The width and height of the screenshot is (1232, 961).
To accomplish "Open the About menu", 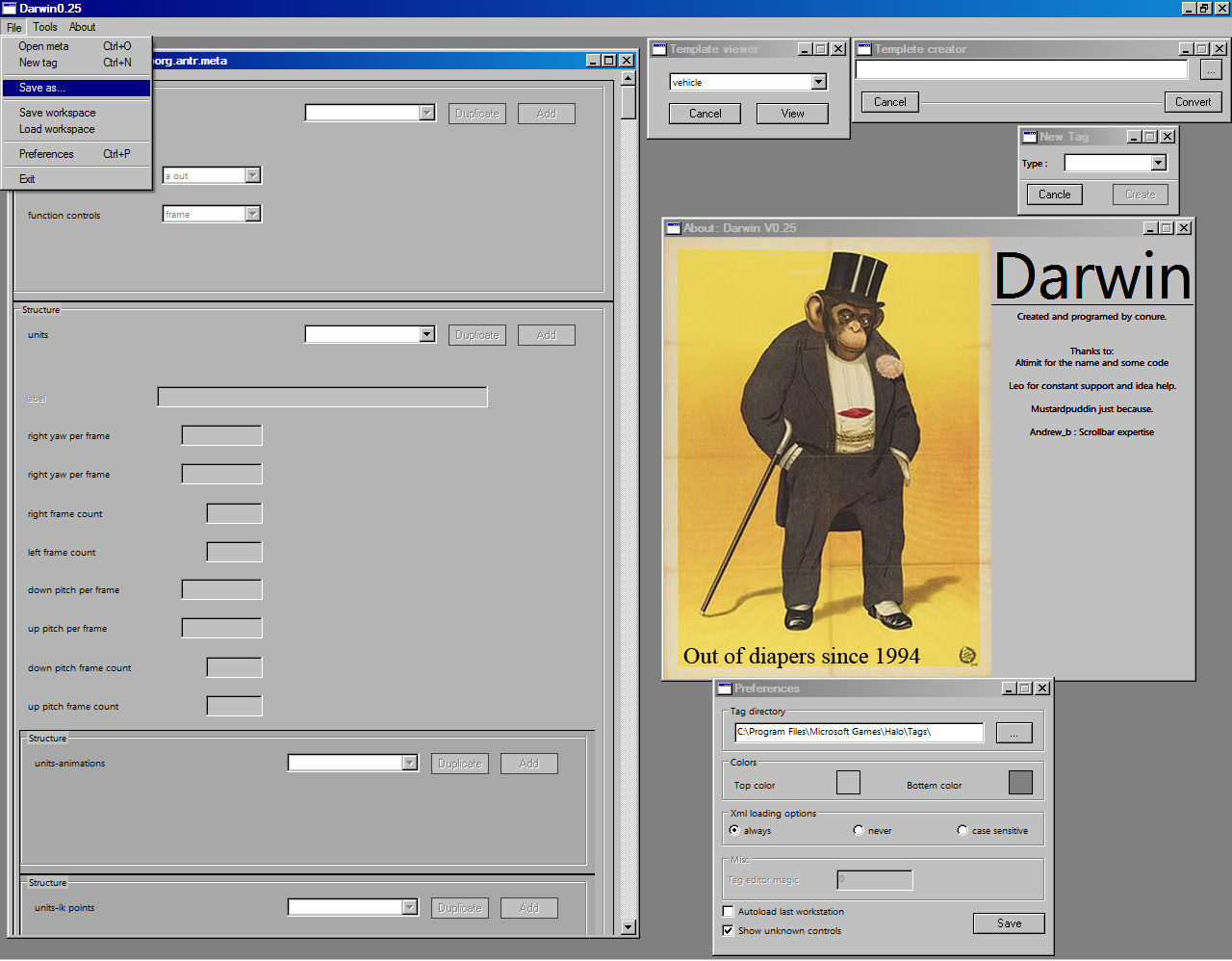I will click(x=82, y=27).
